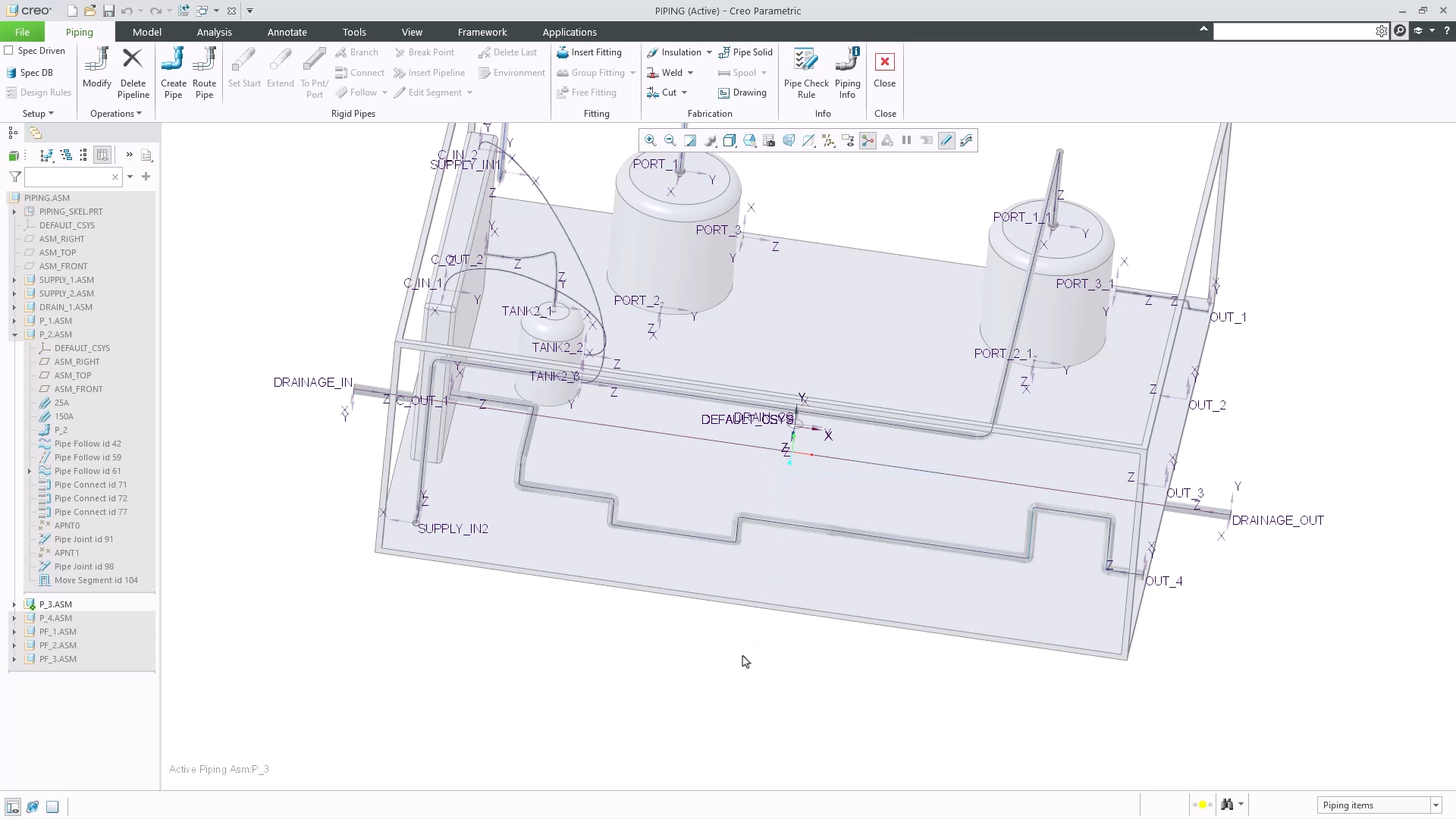
Task: Open the view manager camera icon
Action: (x=769, y=140)
